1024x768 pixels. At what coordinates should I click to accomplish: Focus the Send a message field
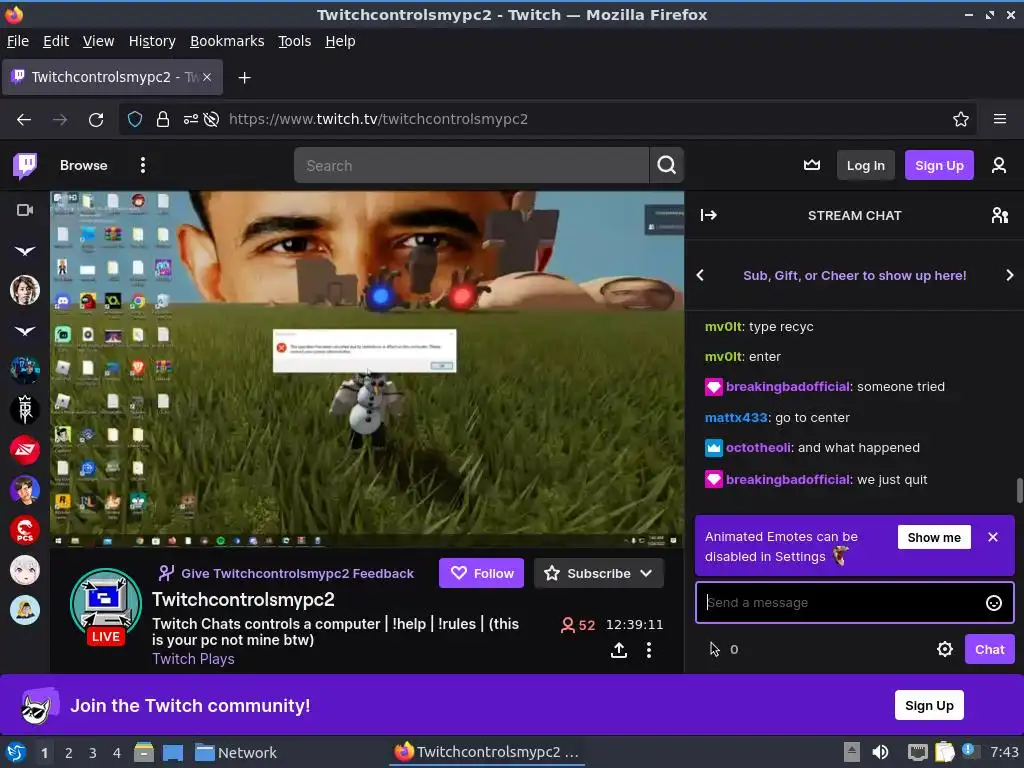(x=854, y=603)
